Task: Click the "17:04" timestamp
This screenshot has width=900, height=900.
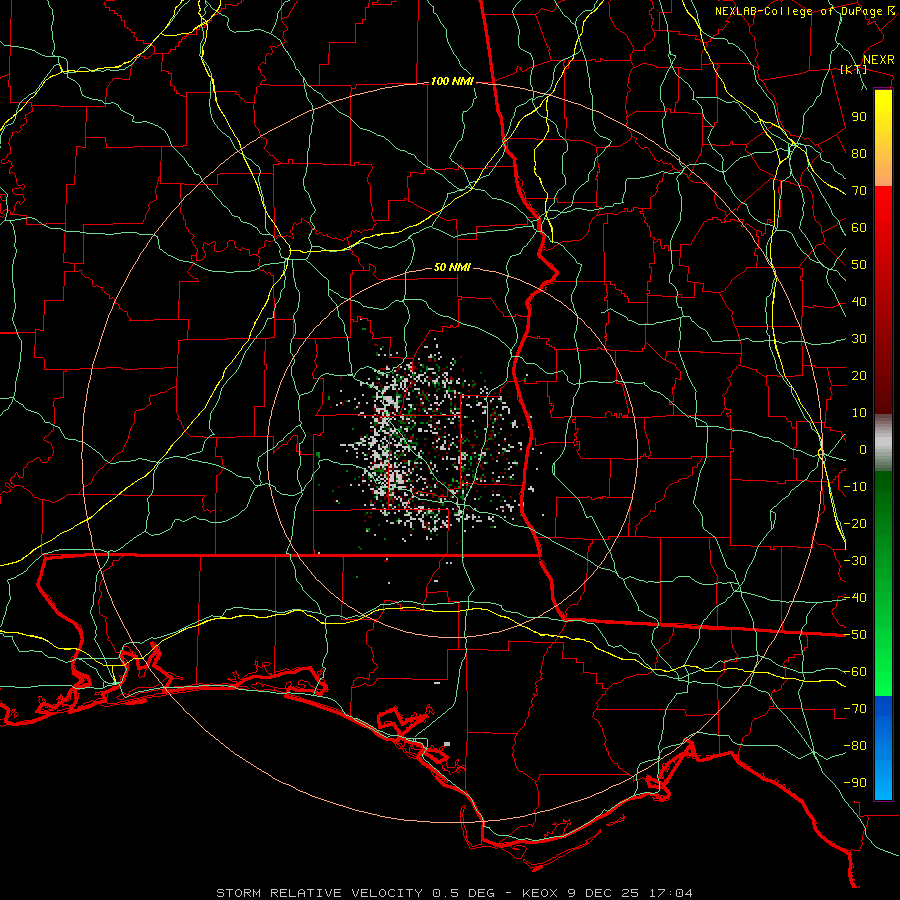Action: pos(669,893)
